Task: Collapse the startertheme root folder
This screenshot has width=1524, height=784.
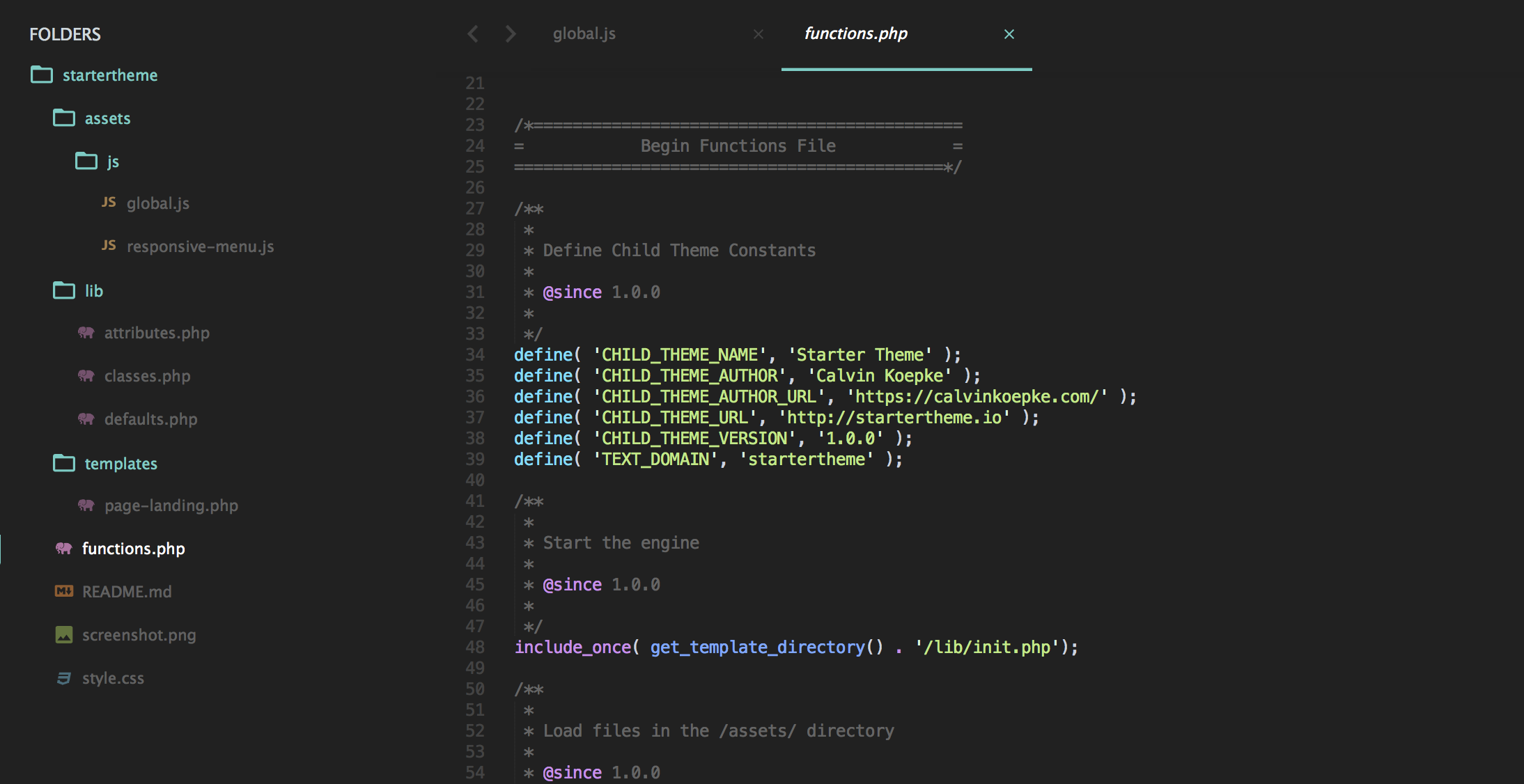Action: (x=42, y=75)
